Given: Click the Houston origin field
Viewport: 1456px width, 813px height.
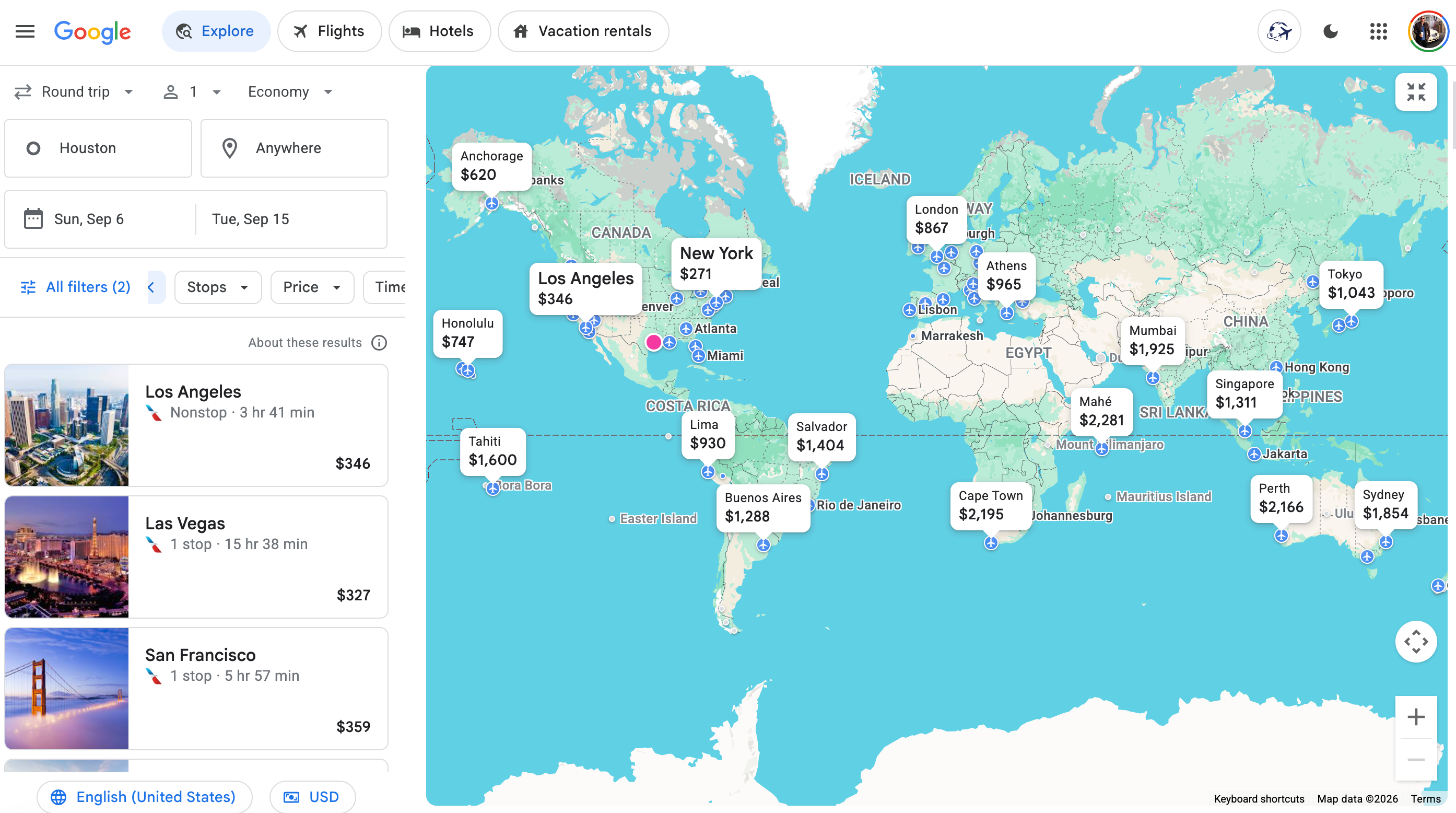Looking at the screenshot, I should pos(98,148).
